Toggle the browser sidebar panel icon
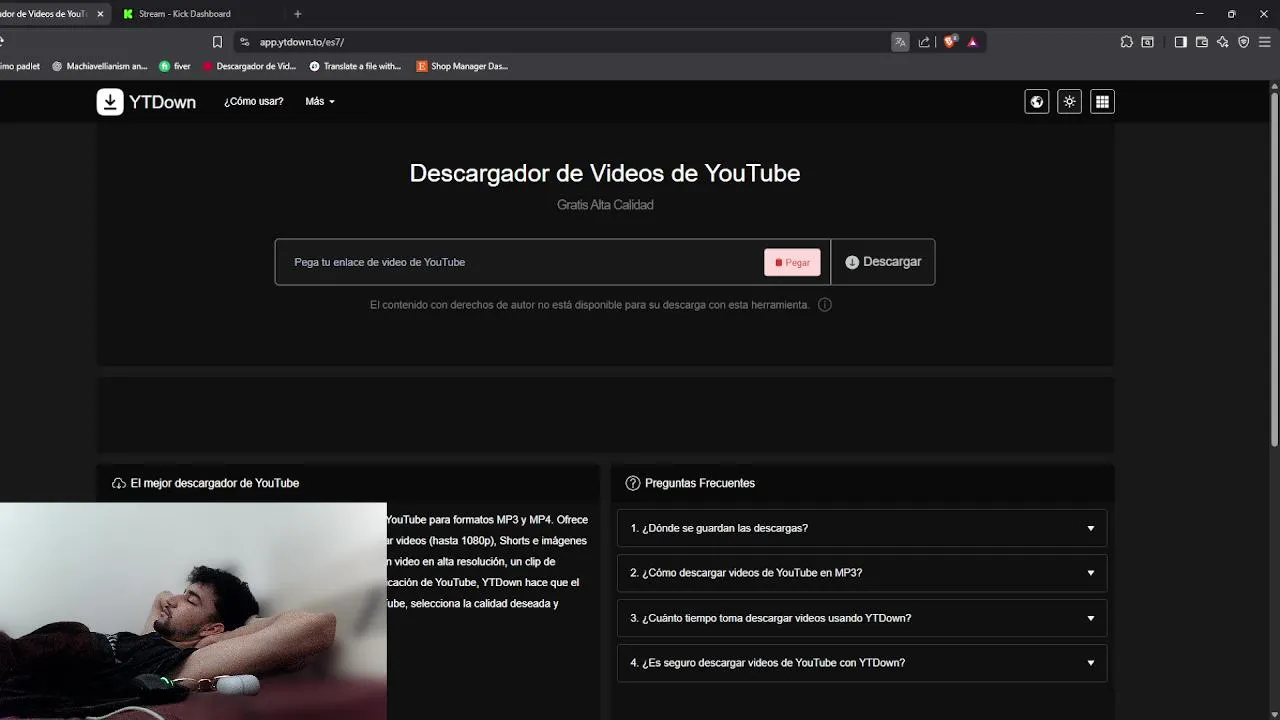This screenshot has height=720, width=1280. [1181, 42]
